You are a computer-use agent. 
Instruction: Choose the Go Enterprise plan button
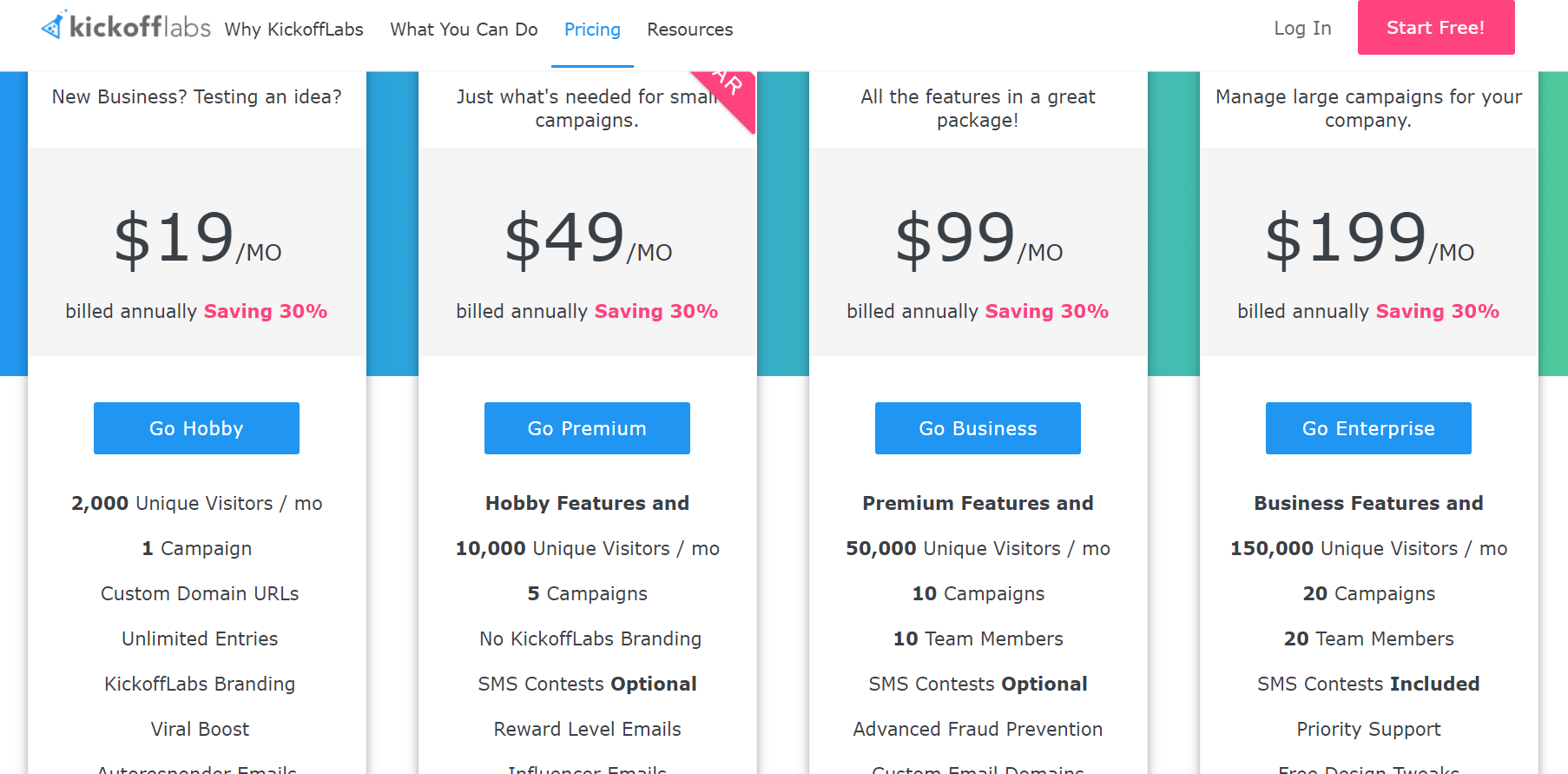click(x=1368, y=428)
